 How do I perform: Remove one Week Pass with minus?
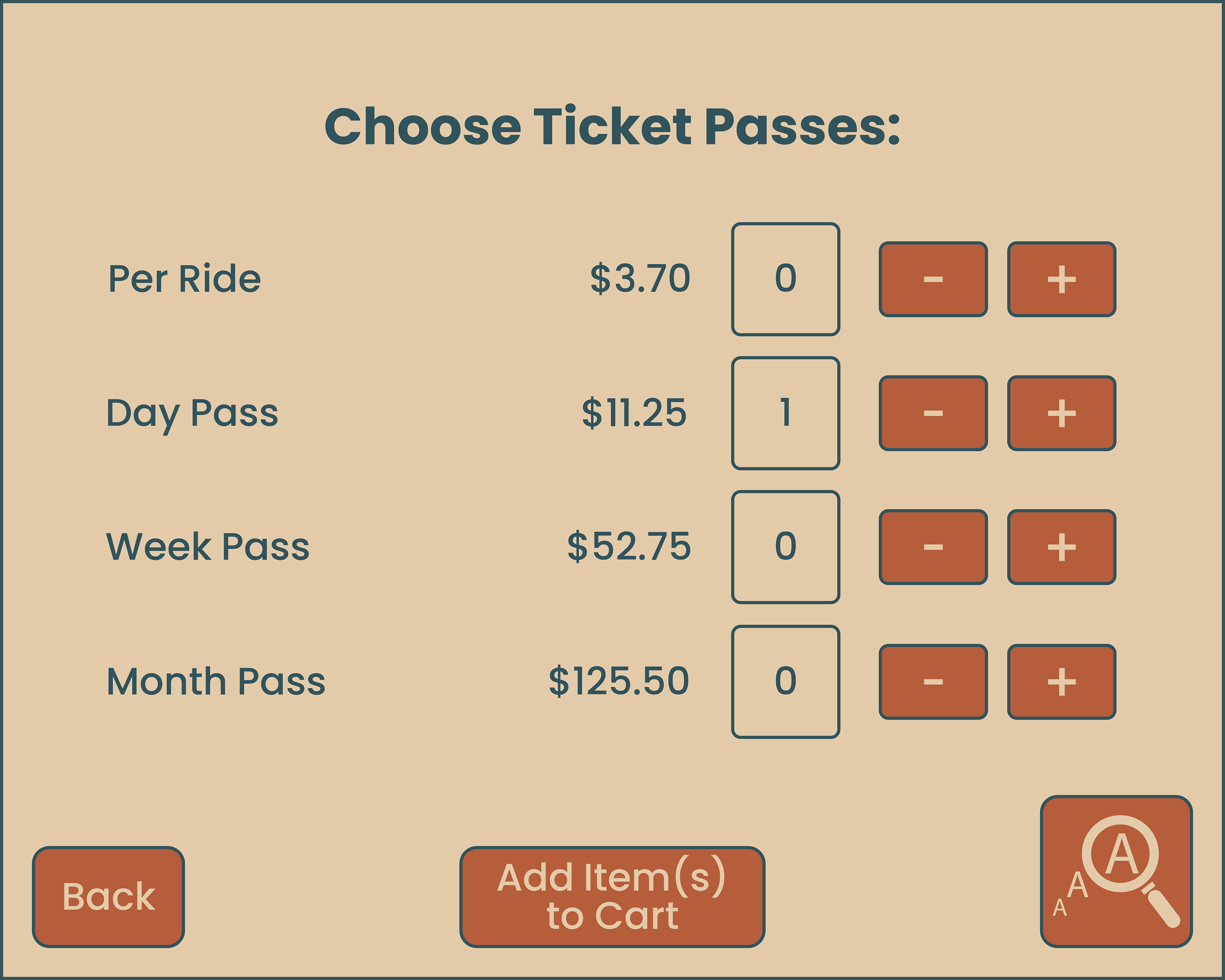pos(933,547)
